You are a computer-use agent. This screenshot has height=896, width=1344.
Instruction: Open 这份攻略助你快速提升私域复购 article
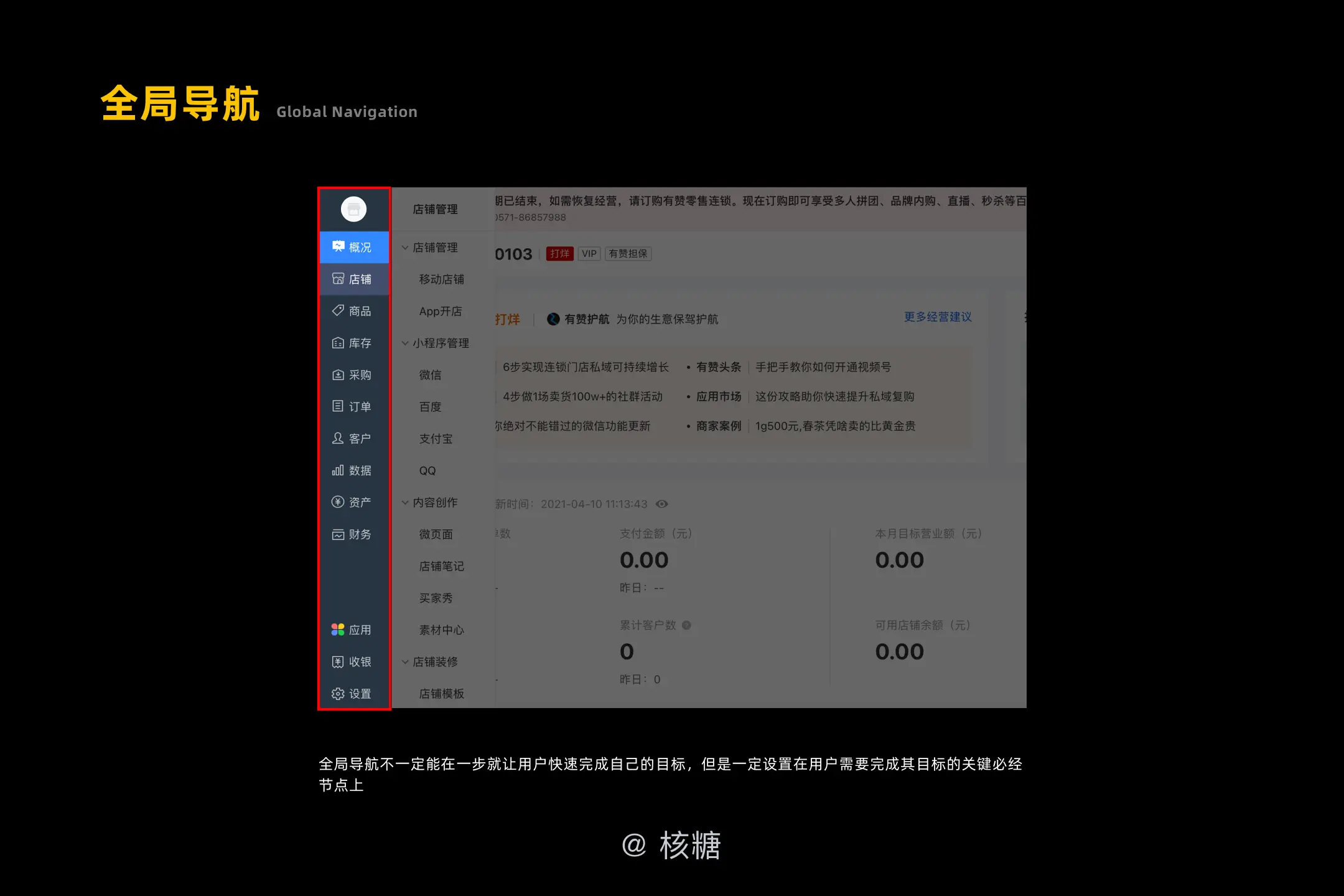pyautogui.click(x=834, y=396)
